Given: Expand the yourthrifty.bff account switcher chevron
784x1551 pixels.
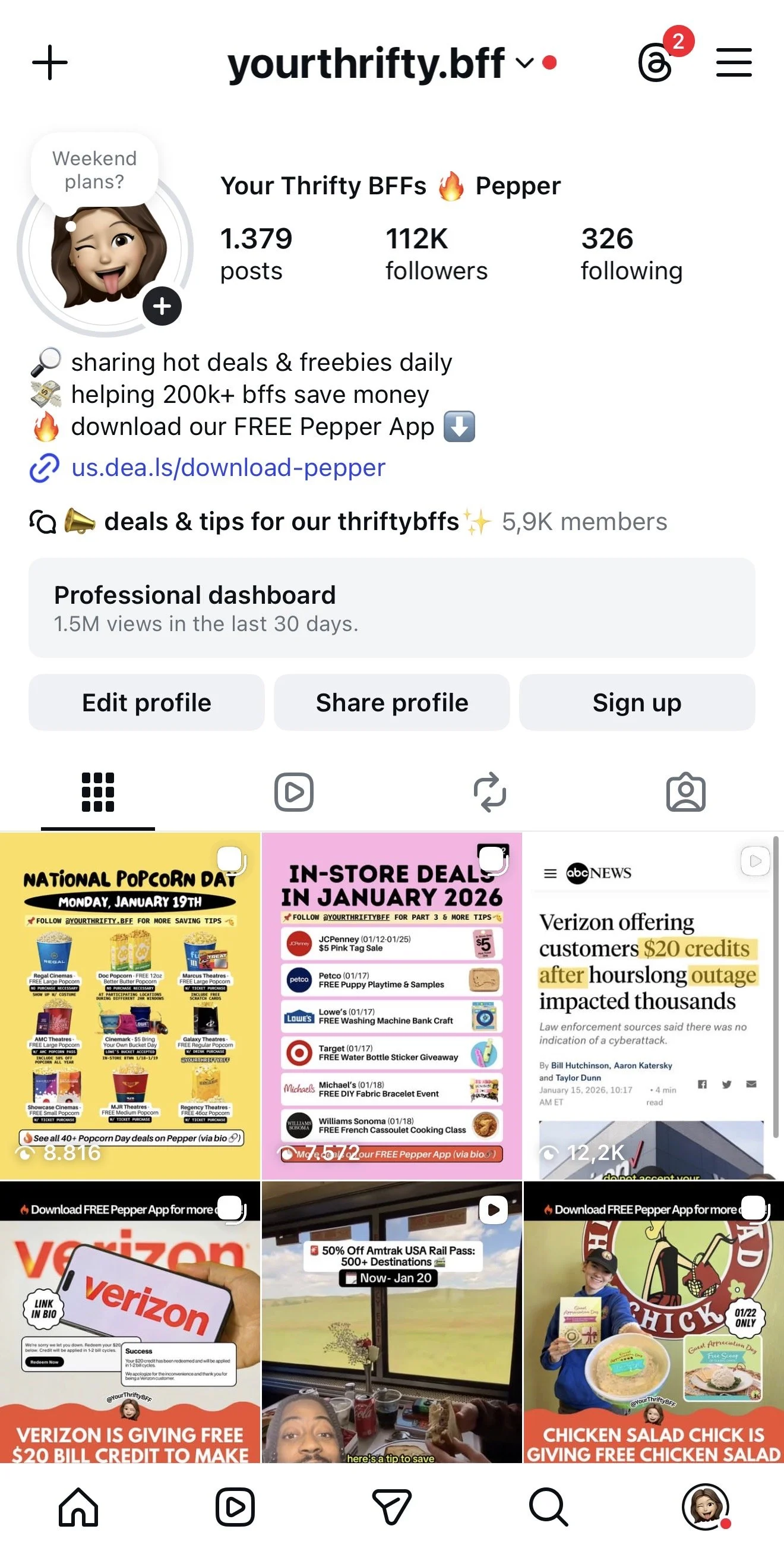Looking at the screenshot, I should coord(524,62).
